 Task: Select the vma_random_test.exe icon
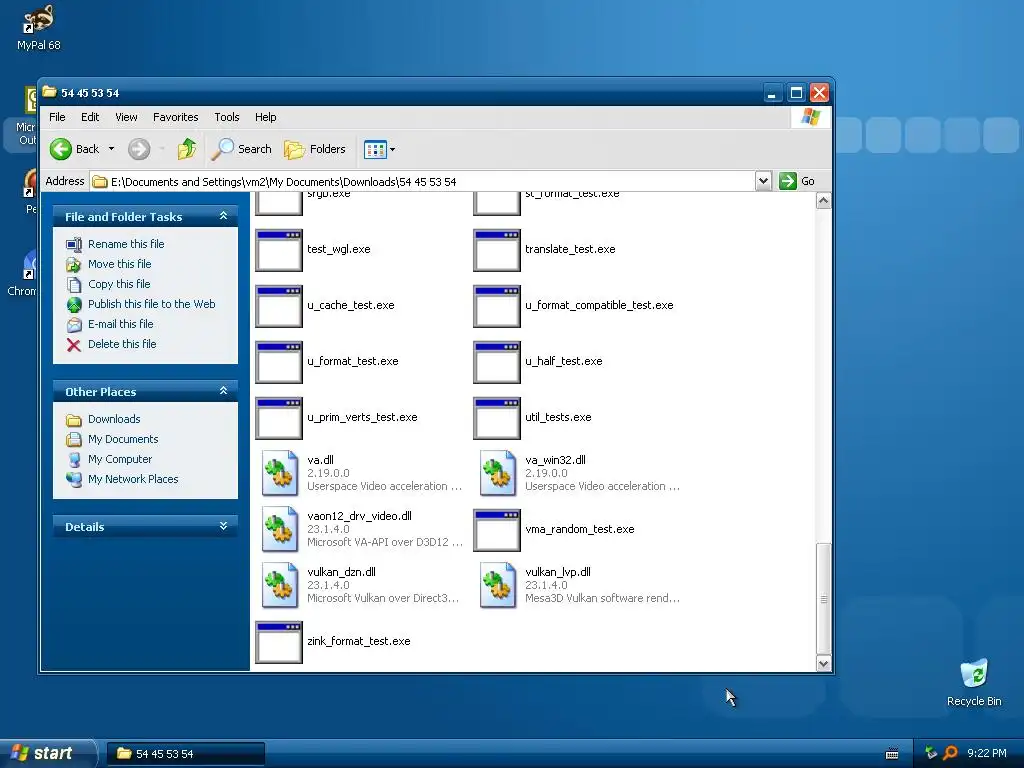(x=497, y=530)
